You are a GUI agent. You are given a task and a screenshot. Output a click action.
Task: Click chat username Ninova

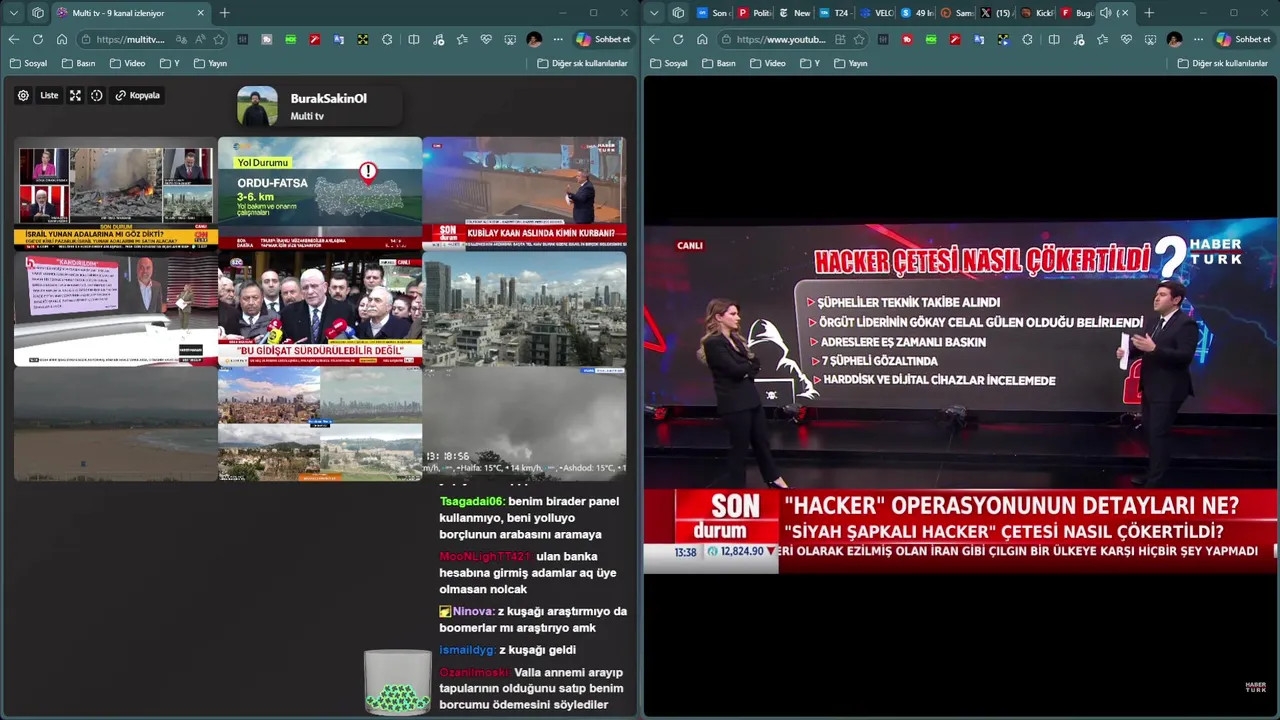click(x=473, y=611)
